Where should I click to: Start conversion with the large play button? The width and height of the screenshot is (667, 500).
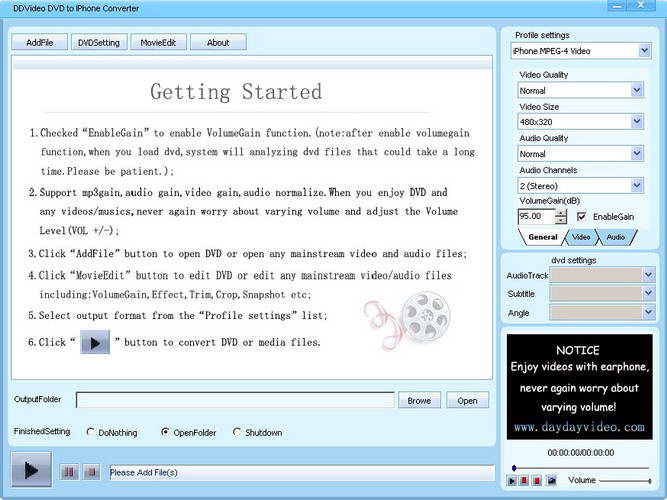click(31, 470)
